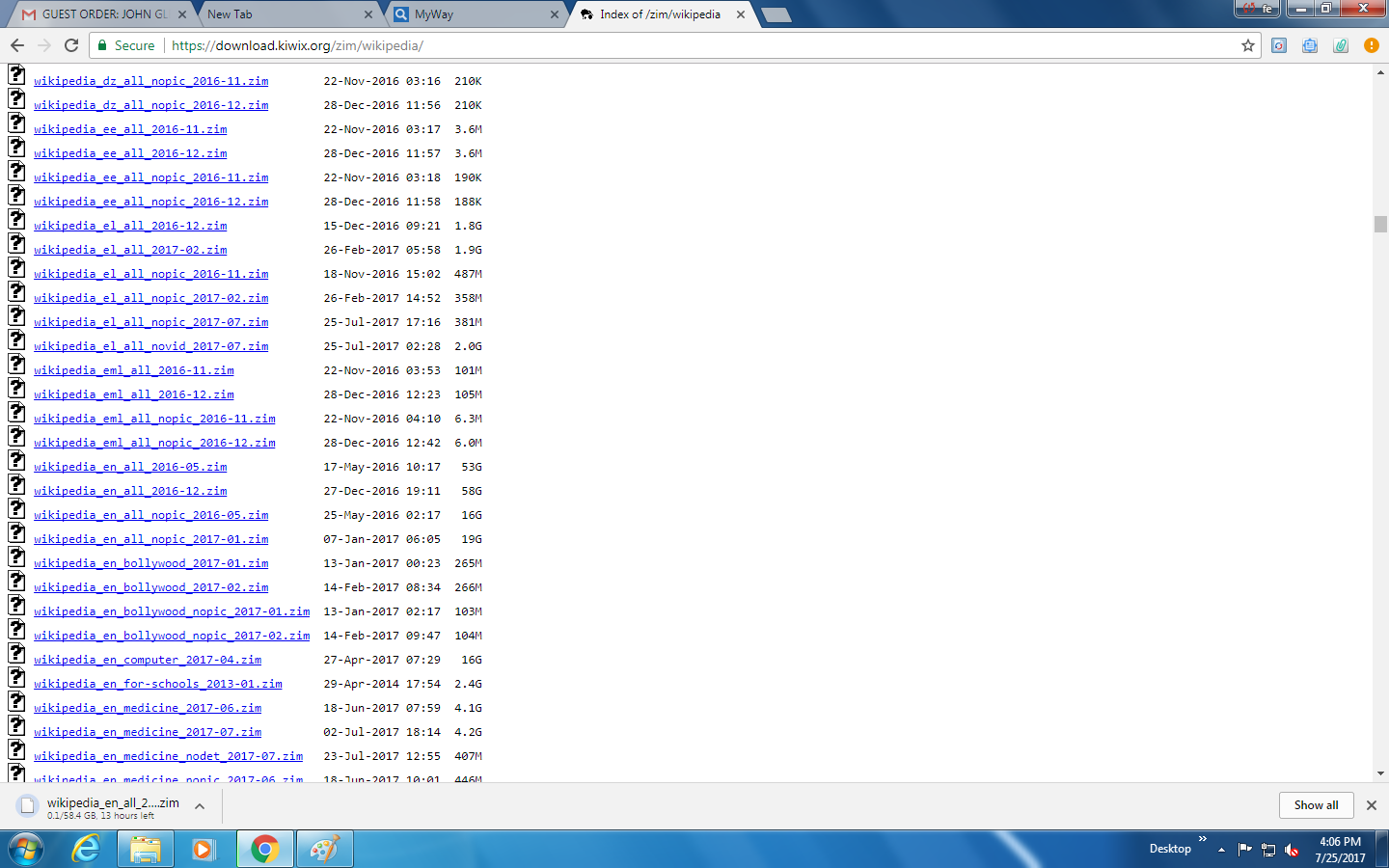Open wikipedia_en_computer_2017-04.zim link

[148, 660]
